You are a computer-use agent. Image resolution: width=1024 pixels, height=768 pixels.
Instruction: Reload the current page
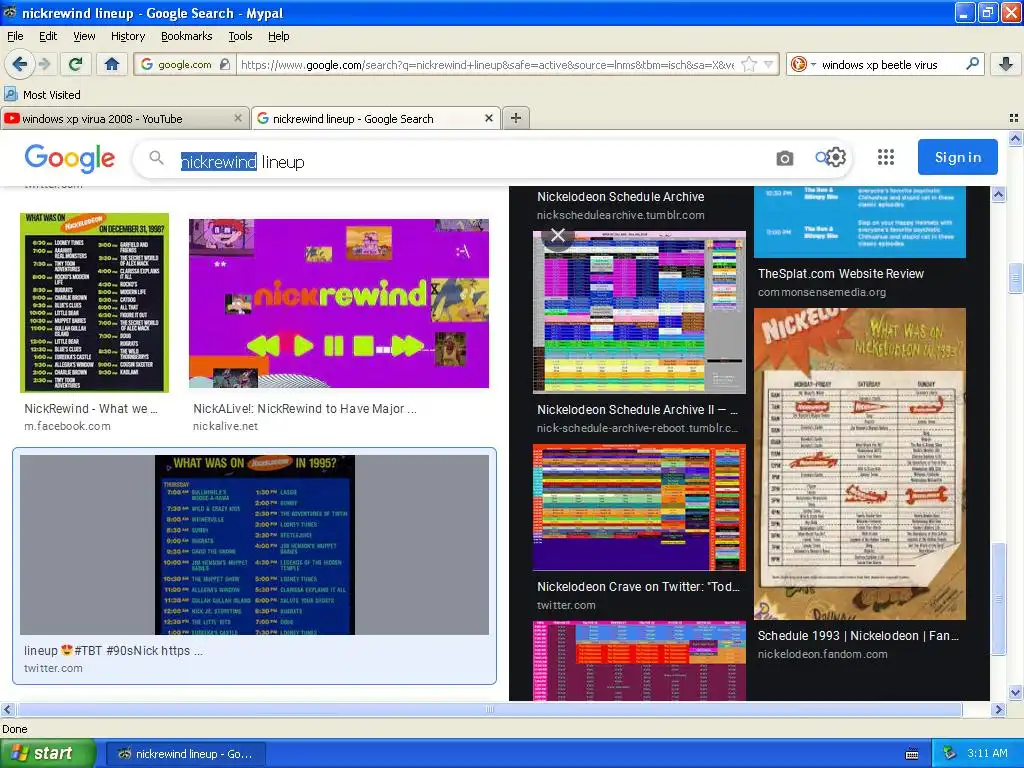point(76,64)
